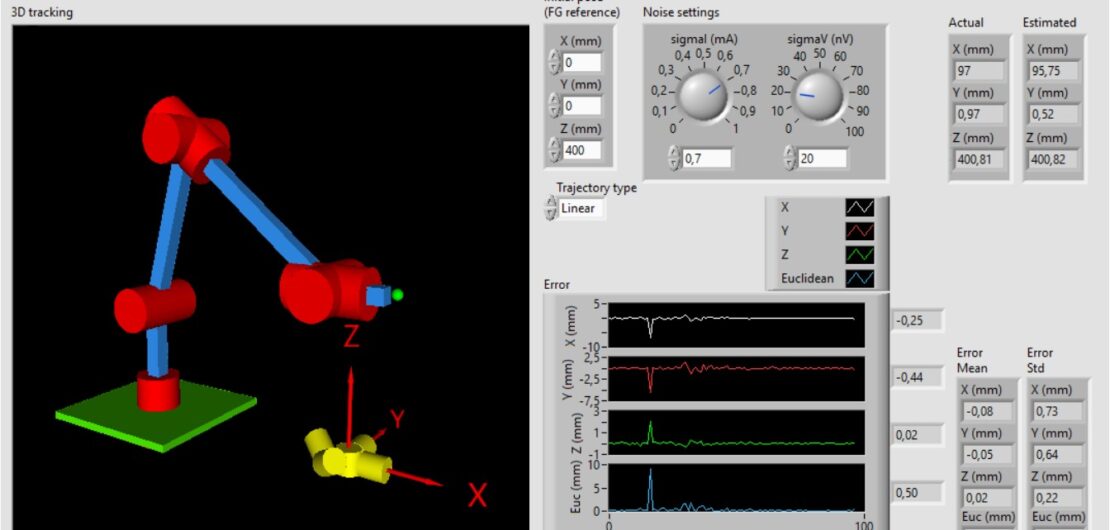Click the stepper arrows beside initial pose X
Image resolution: width=1110 pixels, height=530 pixels.
coord(554,62)
